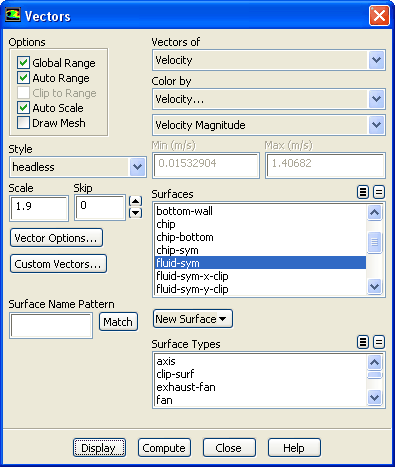Click Surface Types scrollbar down arrow
The height and width of the screenshot is (467, 395).
(x=375, y=397)
